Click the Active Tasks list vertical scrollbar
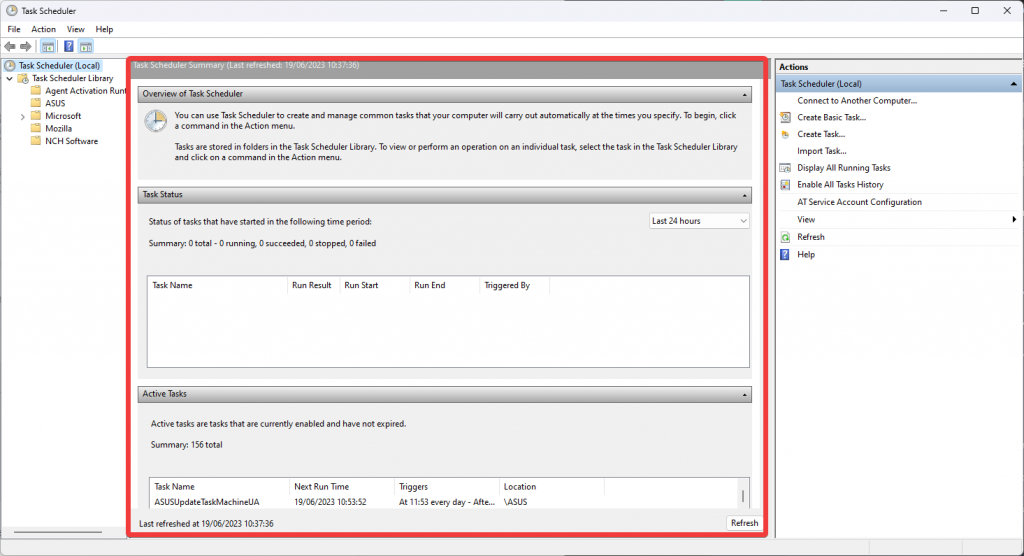This screenshot has height=556, width=1024. (742, 496)
